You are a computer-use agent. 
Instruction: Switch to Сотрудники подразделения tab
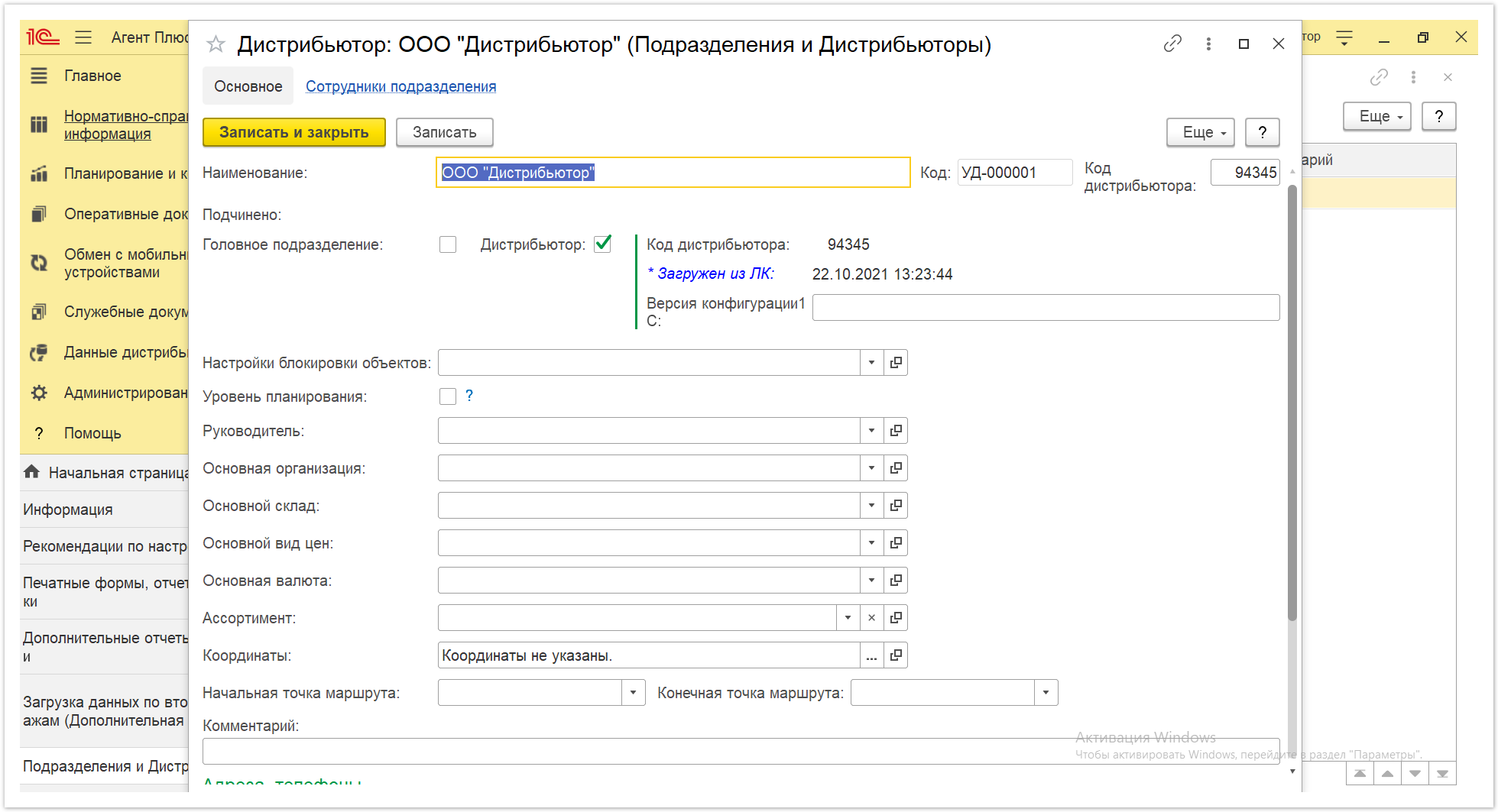click(x=400, y=86)
